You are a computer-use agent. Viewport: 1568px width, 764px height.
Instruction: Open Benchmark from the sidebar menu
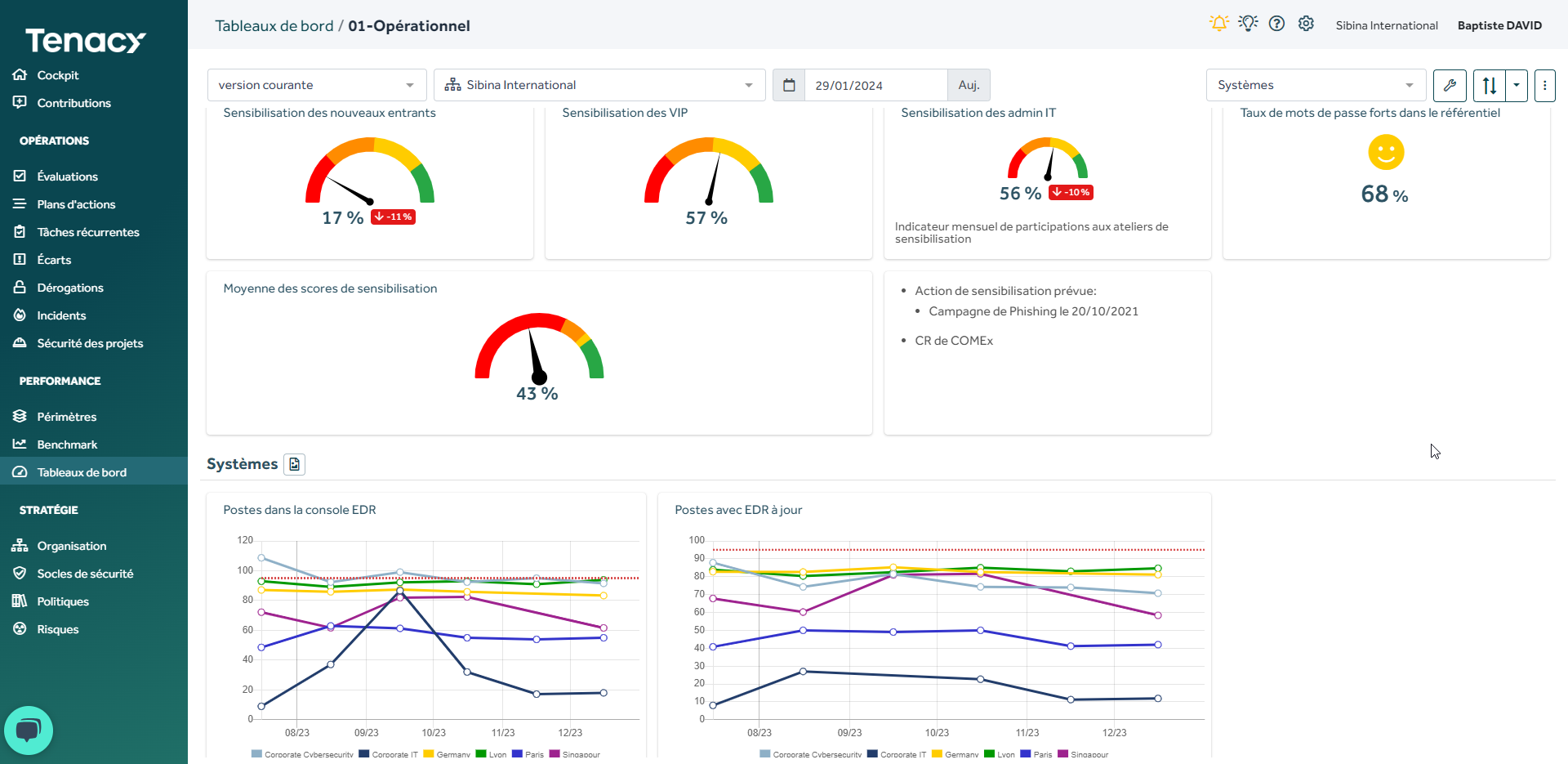[x=67, y=445]
